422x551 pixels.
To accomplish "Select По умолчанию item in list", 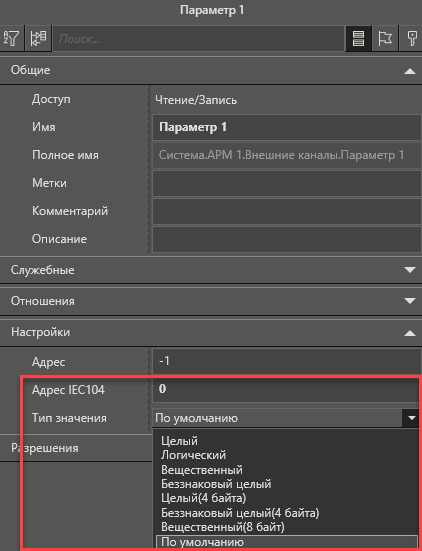I will tap(287, 542).
